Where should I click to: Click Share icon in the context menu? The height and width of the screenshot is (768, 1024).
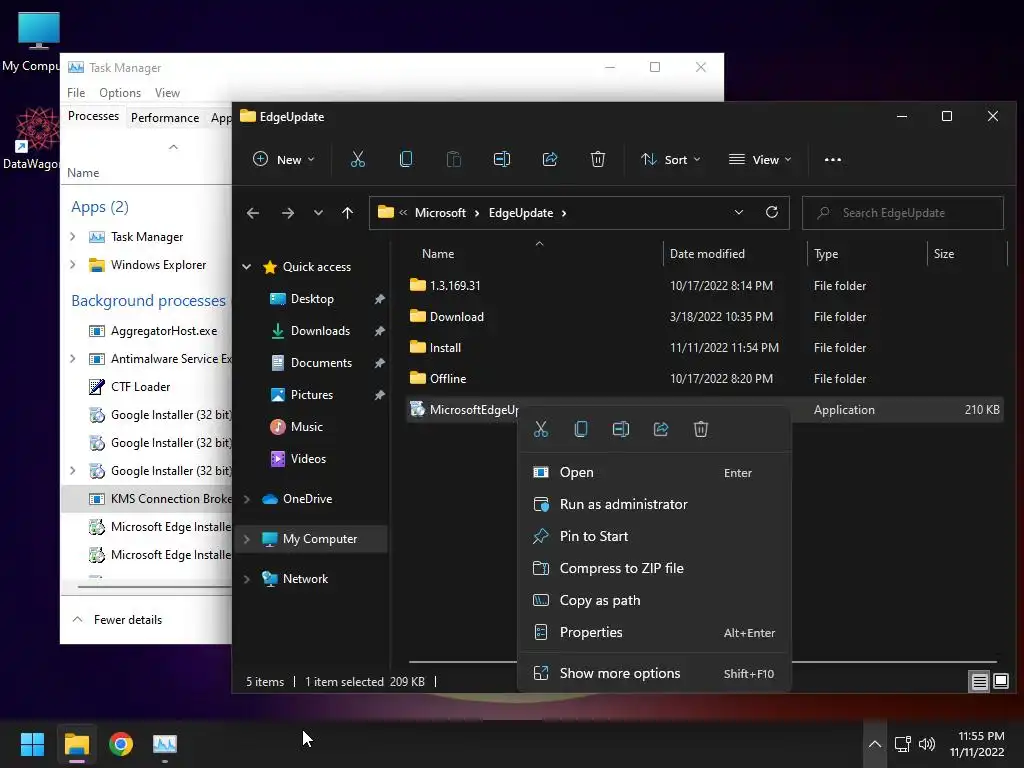[x=661, y=429]
